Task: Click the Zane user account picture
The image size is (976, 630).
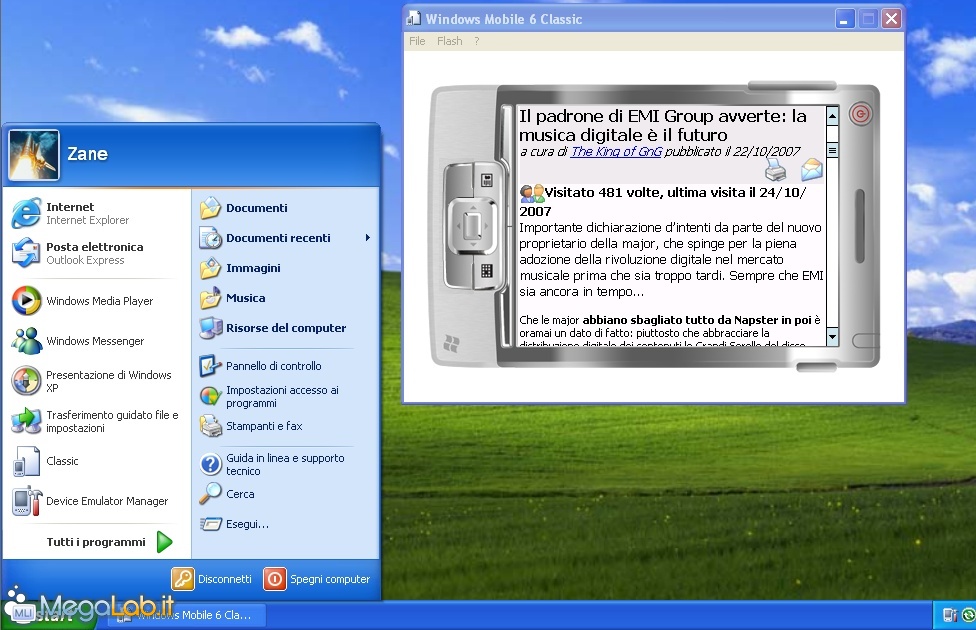Action: click(x=34, y=154)
